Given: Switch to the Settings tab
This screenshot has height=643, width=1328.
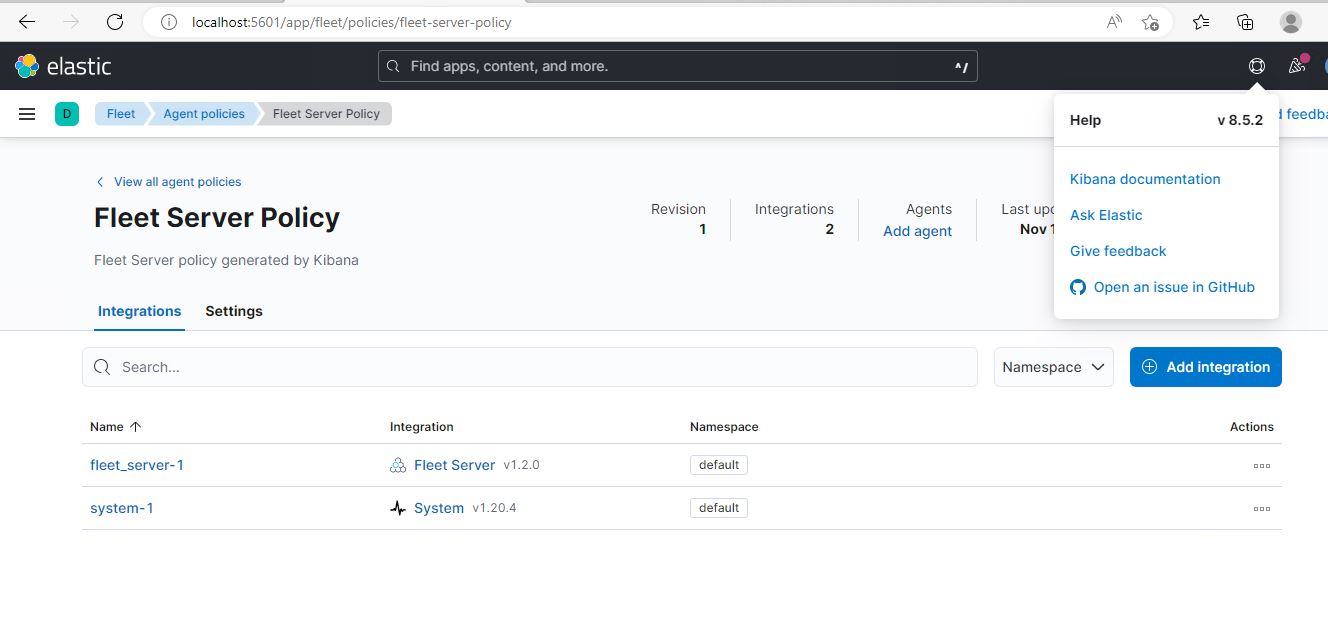Looking at the screenshot, I should pyautogui.click(x=233, y=311).
